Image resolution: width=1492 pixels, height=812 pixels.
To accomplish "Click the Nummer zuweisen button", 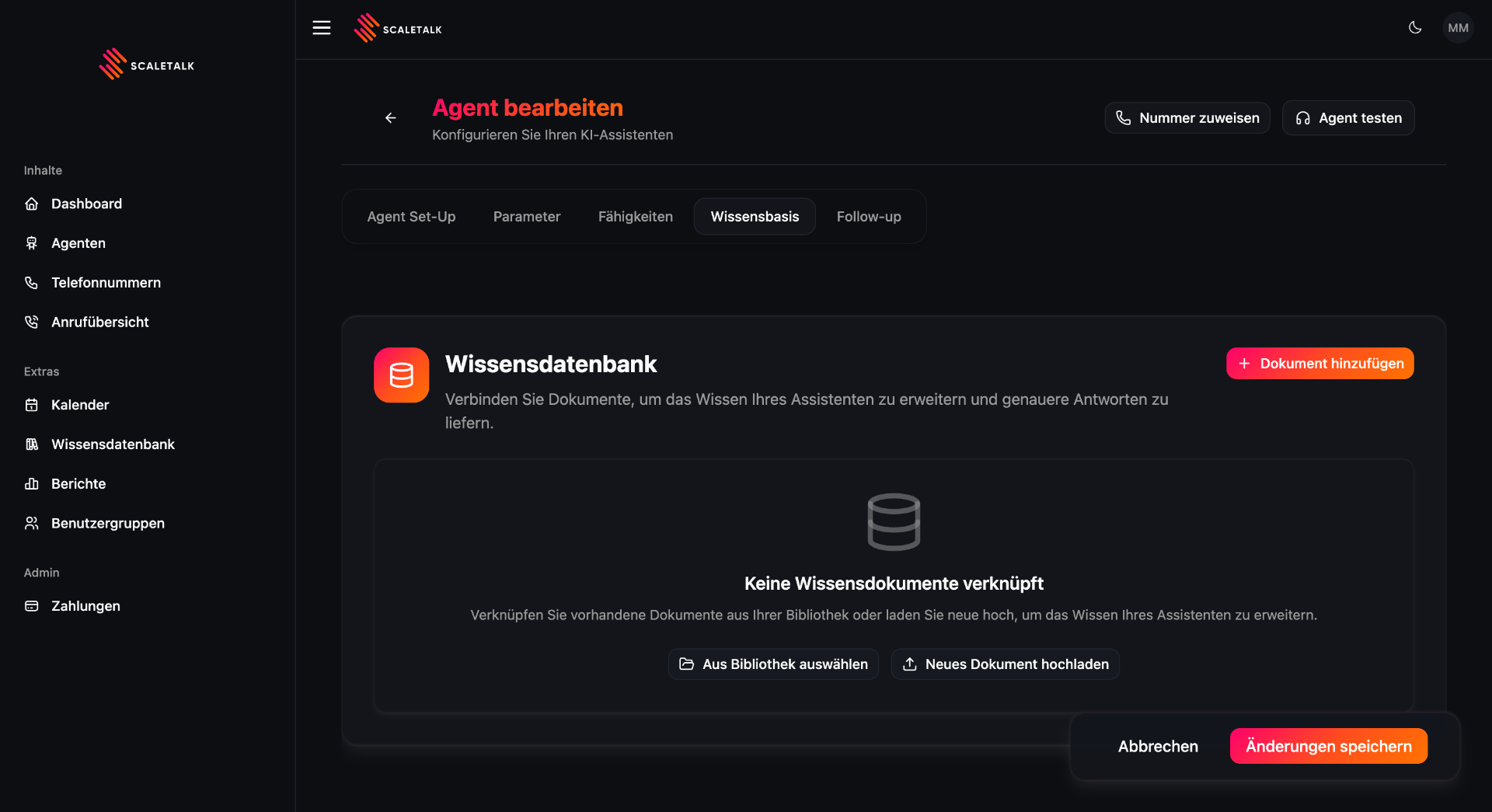I will tap(1187, 118).
